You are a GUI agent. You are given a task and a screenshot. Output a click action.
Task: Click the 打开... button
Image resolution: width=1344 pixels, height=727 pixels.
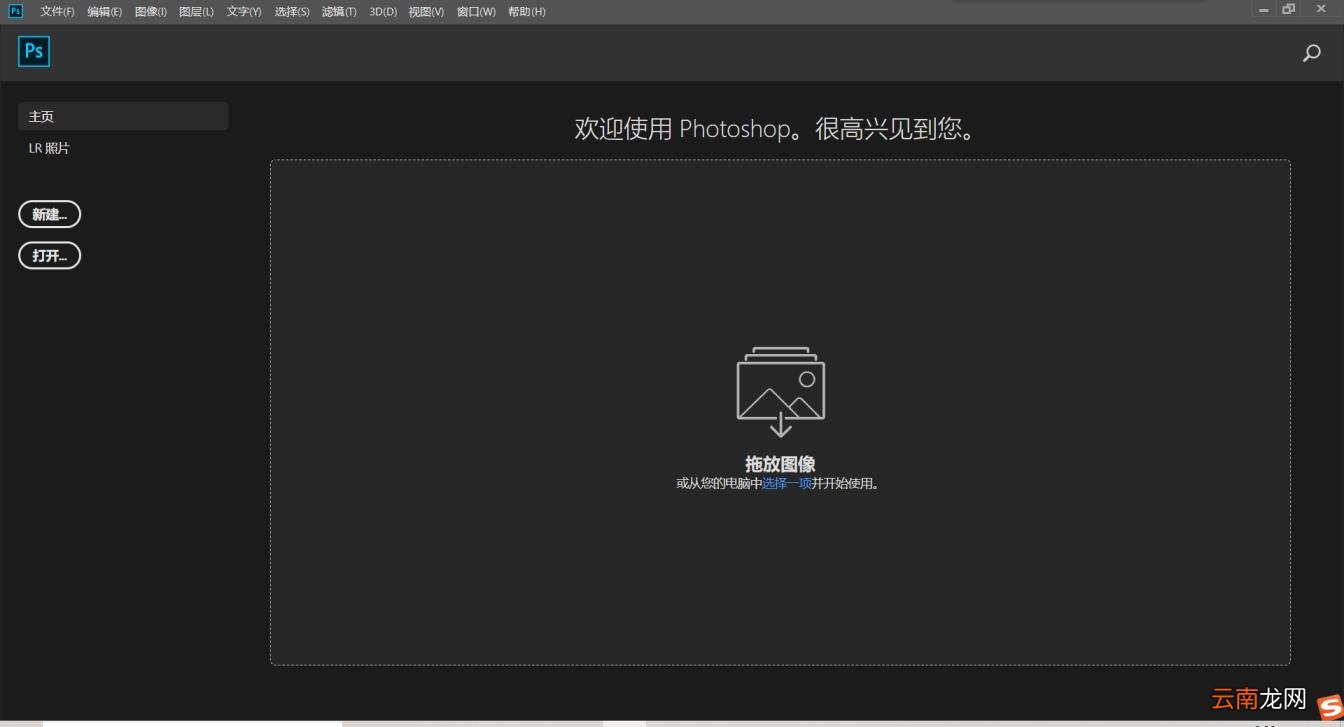(x=50, y=256)
